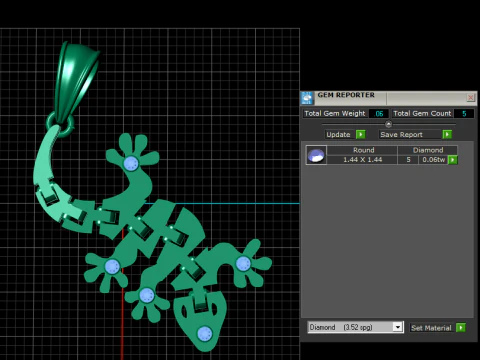Click the "1.44 X 1.44" size cell
480x360 pixels.
click(x=363, y=160)
